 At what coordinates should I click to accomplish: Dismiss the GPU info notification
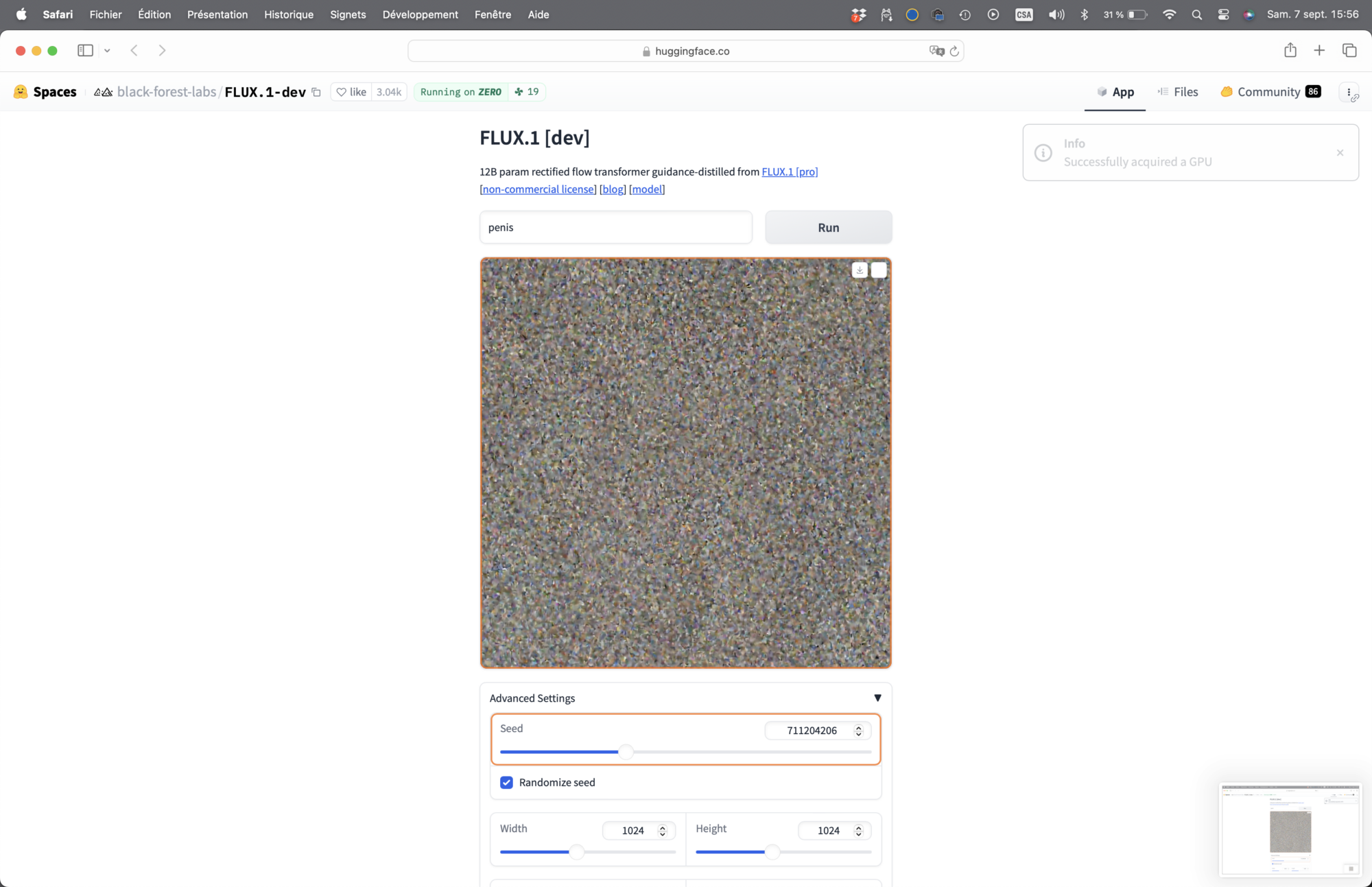1340,152
